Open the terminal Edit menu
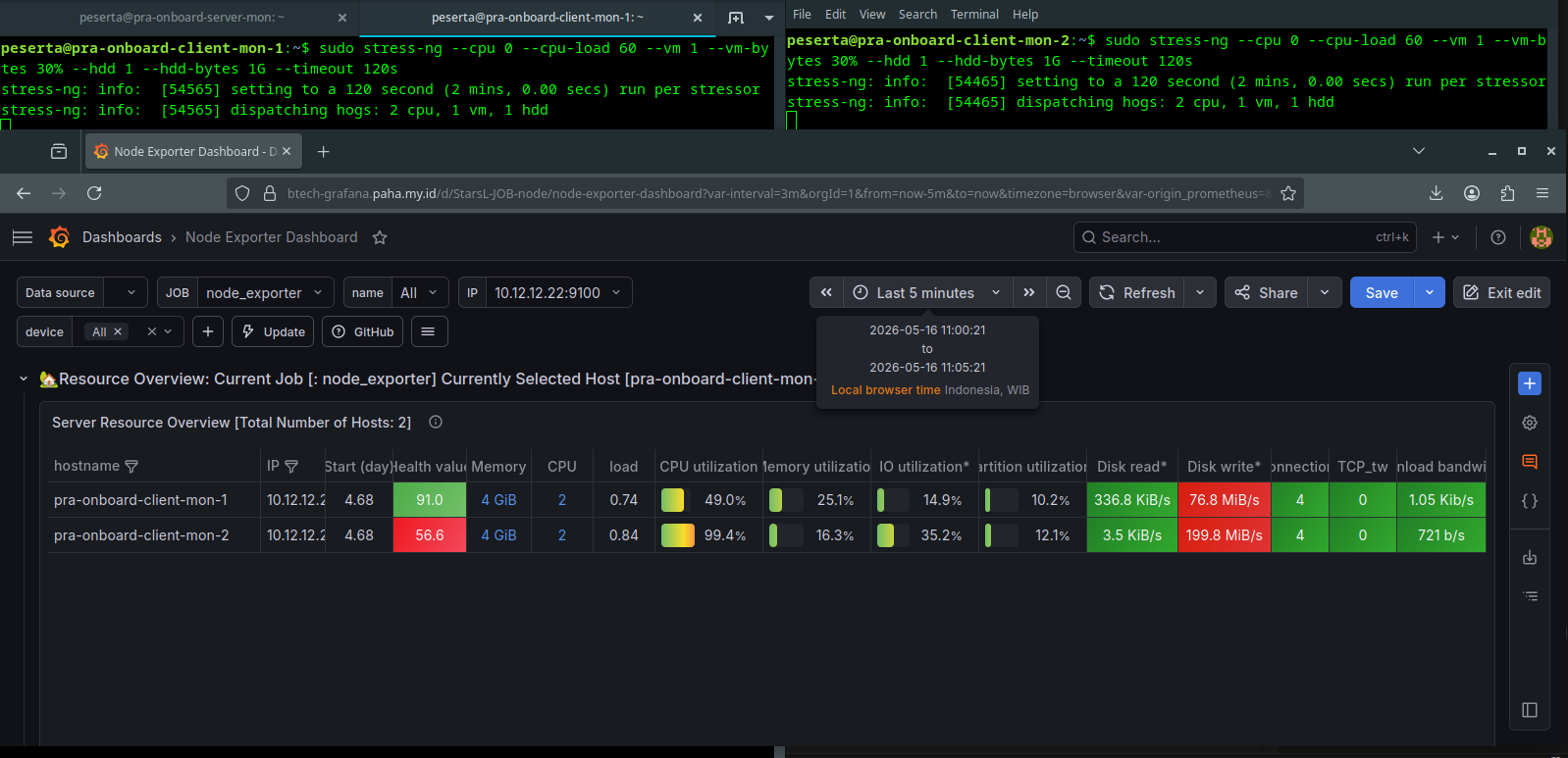Screen dimensions: 1568x758 pos(835,15)
